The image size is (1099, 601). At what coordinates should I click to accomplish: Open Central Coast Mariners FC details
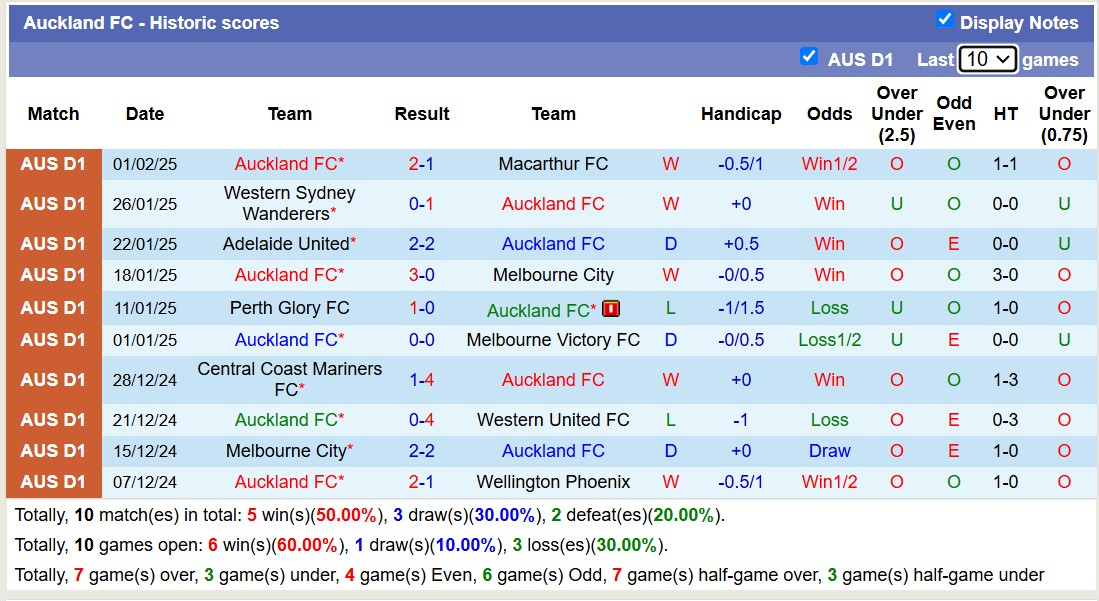[289, 380]
